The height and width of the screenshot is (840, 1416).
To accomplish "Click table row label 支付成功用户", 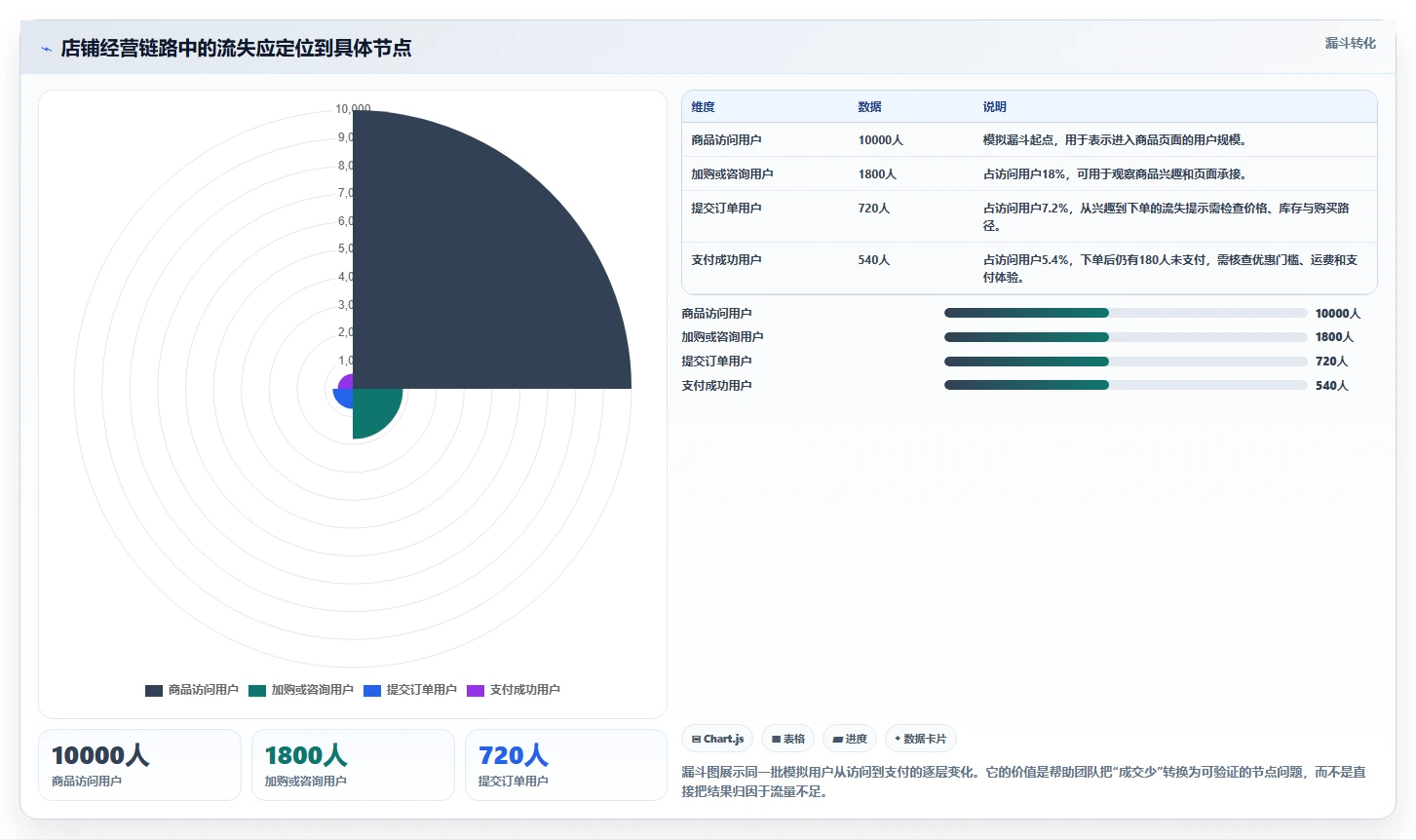I will 726,260.
